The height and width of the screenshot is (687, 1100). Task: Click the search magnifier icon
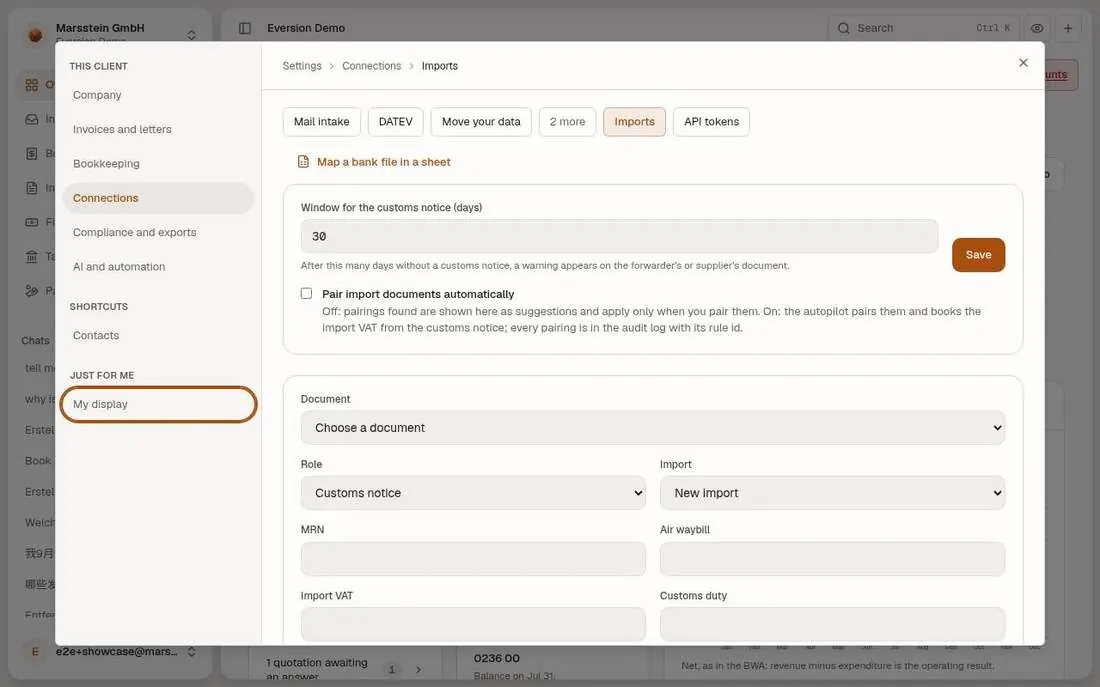click(843, 28)
